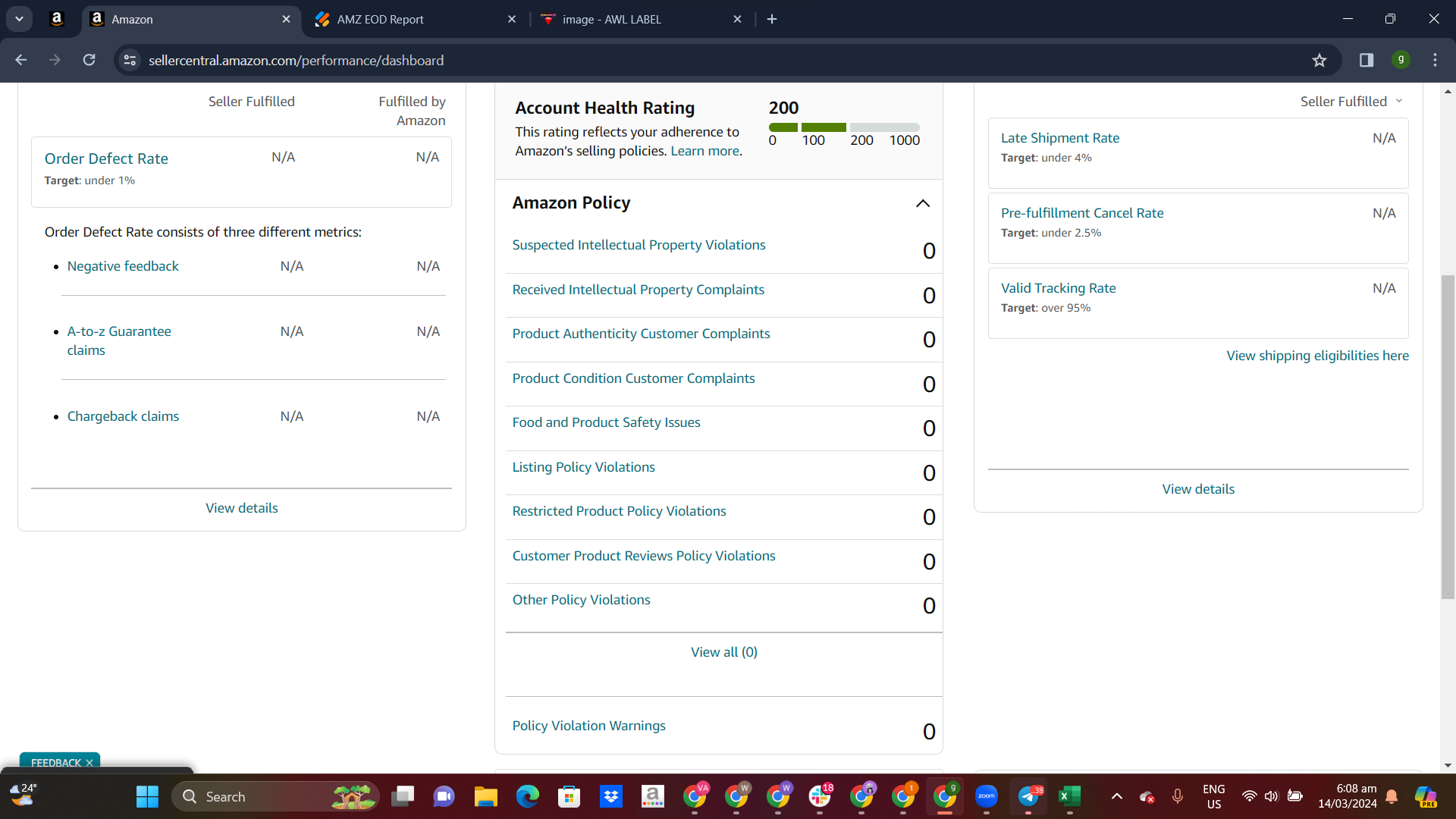Open the Order Defect Rate link
This screenshot has width=1456, height=819.
tap(106, 158)
